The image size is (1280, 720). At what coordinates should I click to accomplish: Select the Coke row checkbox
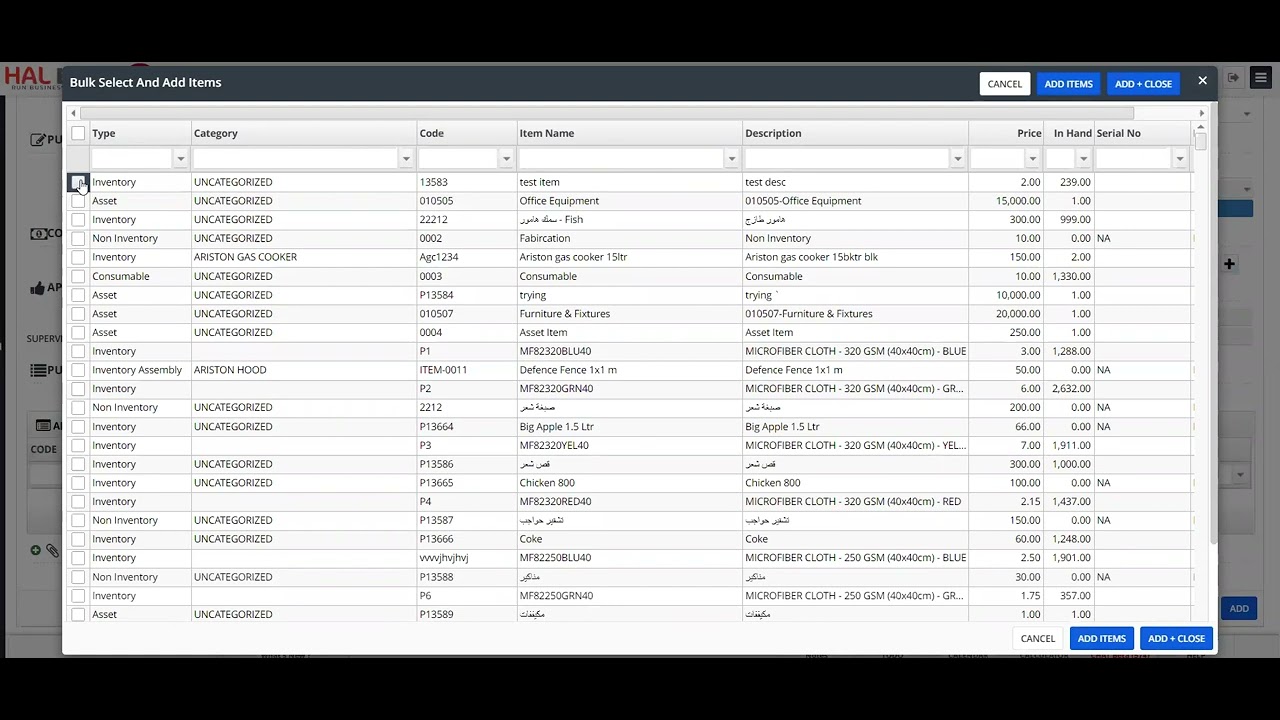(78, 539)
